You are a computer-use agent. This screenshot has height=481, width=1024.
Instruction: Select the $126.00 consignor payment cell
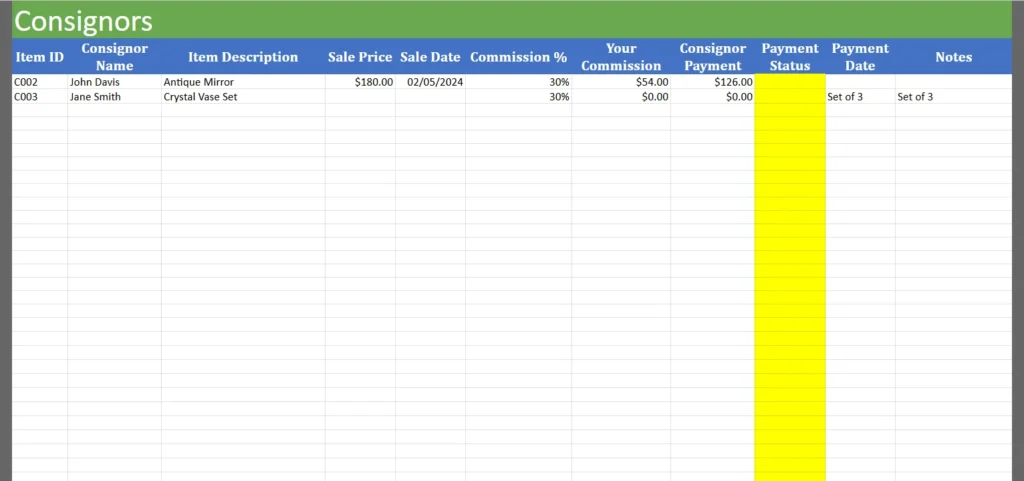point(712,82)
